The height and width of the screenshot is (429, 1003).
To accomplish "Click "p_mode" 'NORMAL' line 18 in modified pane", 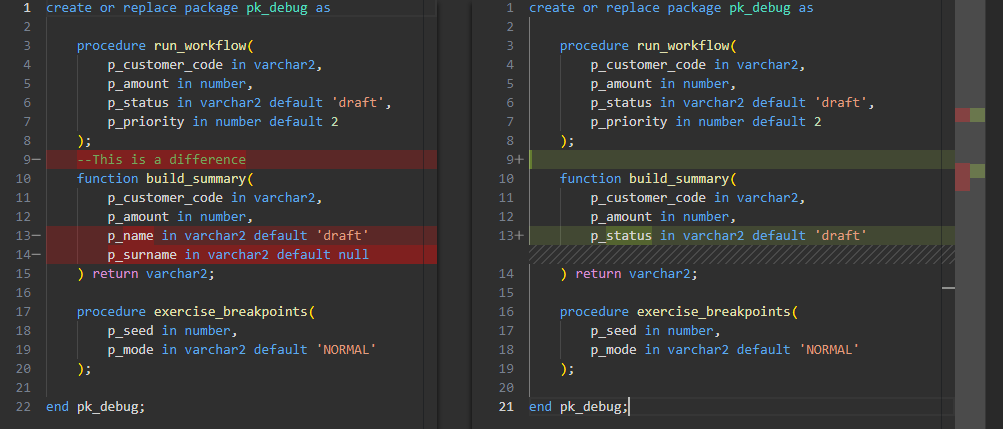I will 725,350.
